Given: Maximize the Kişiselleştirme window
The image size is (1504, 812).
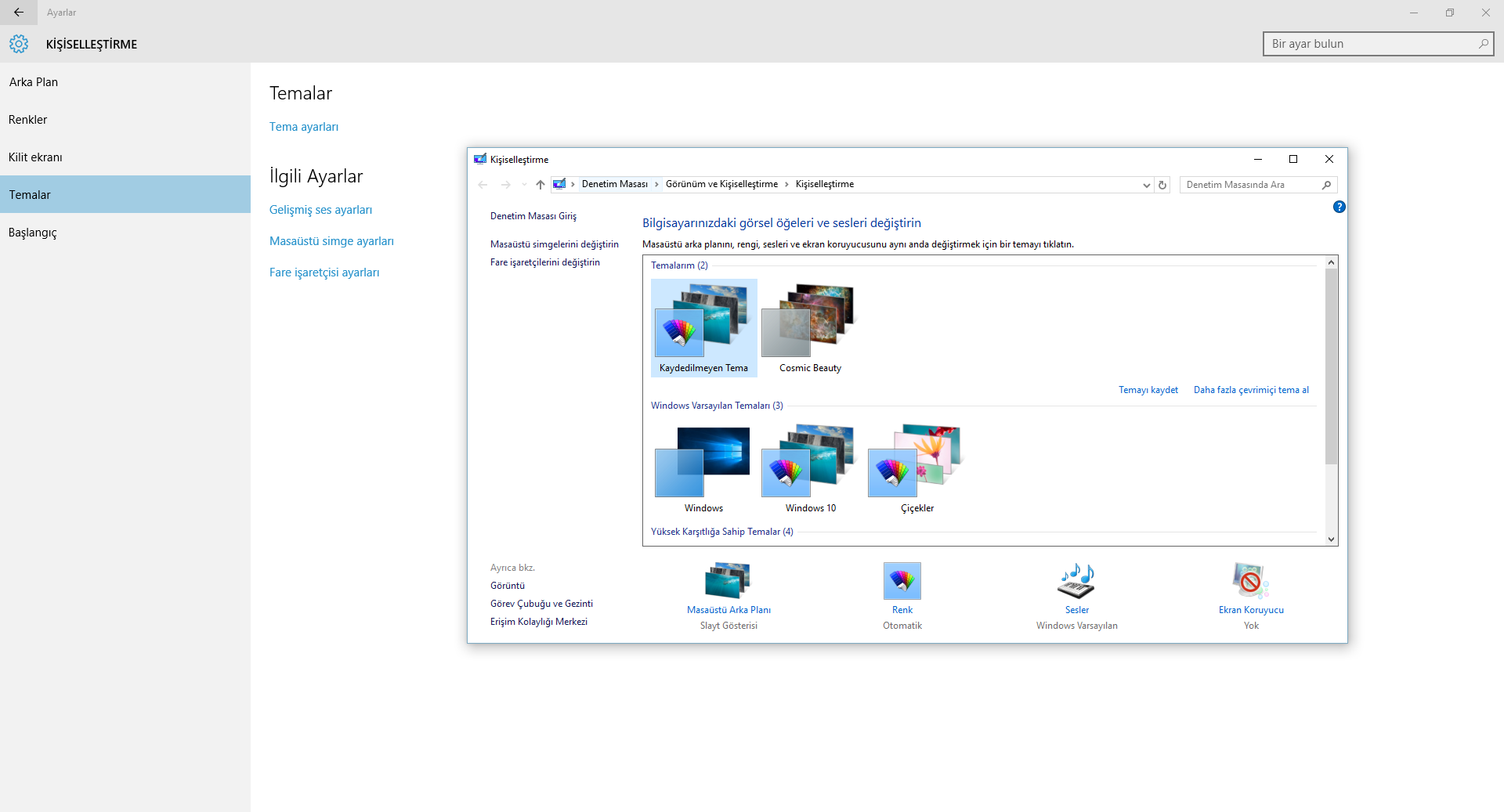Looking at the screenshot, I should [x=1293, y=159].
